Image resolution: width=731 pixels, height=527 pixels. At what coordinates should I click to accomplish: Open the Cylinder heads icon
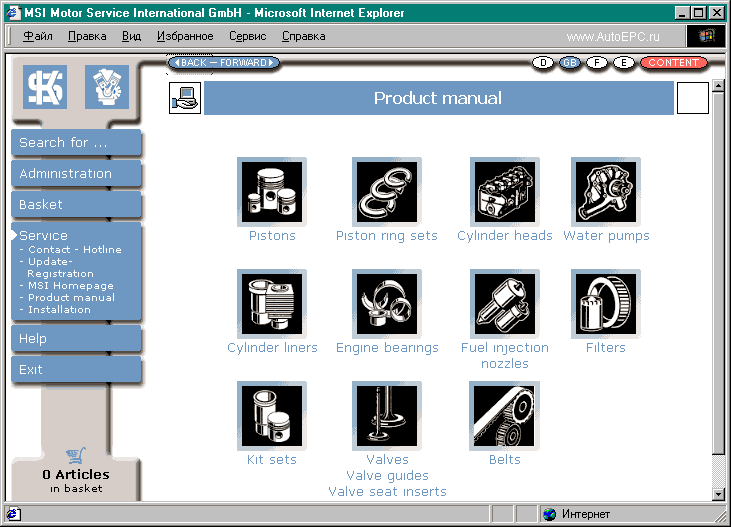click(505, 192)
